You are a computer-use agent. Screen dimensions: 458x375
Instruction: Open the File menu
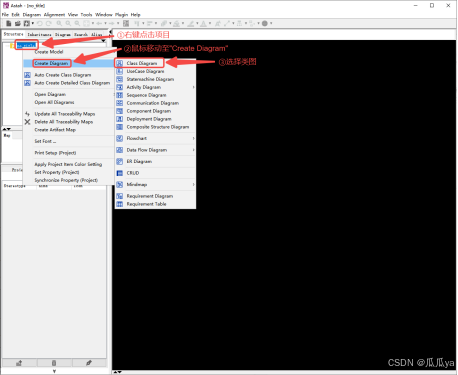[x=5, y=15]
